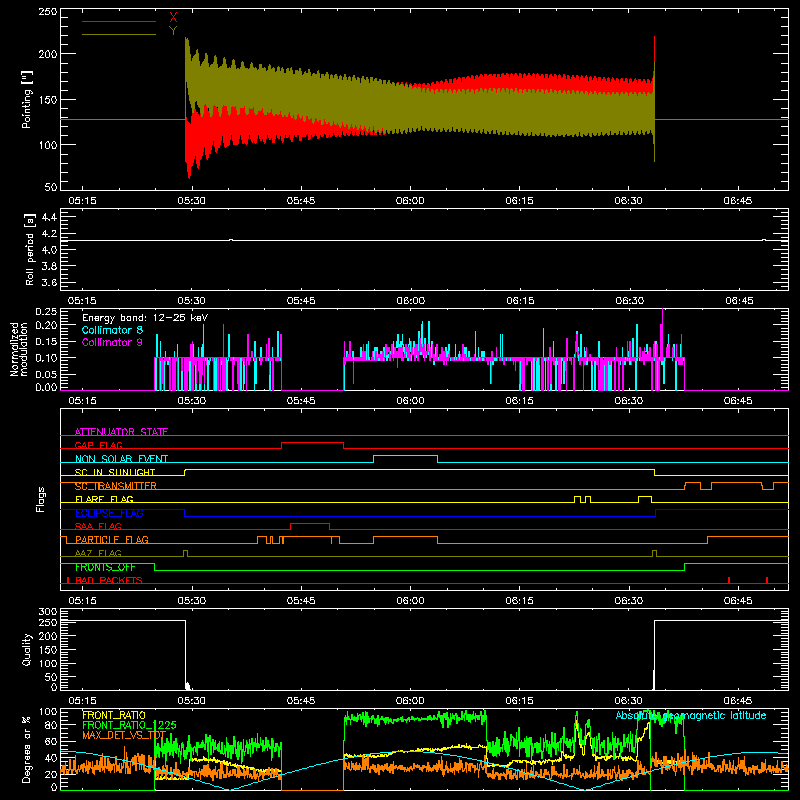Click the 06:45 time label under the Quality plot
This screenshot has height=800, width=800.
coord(738,701)
